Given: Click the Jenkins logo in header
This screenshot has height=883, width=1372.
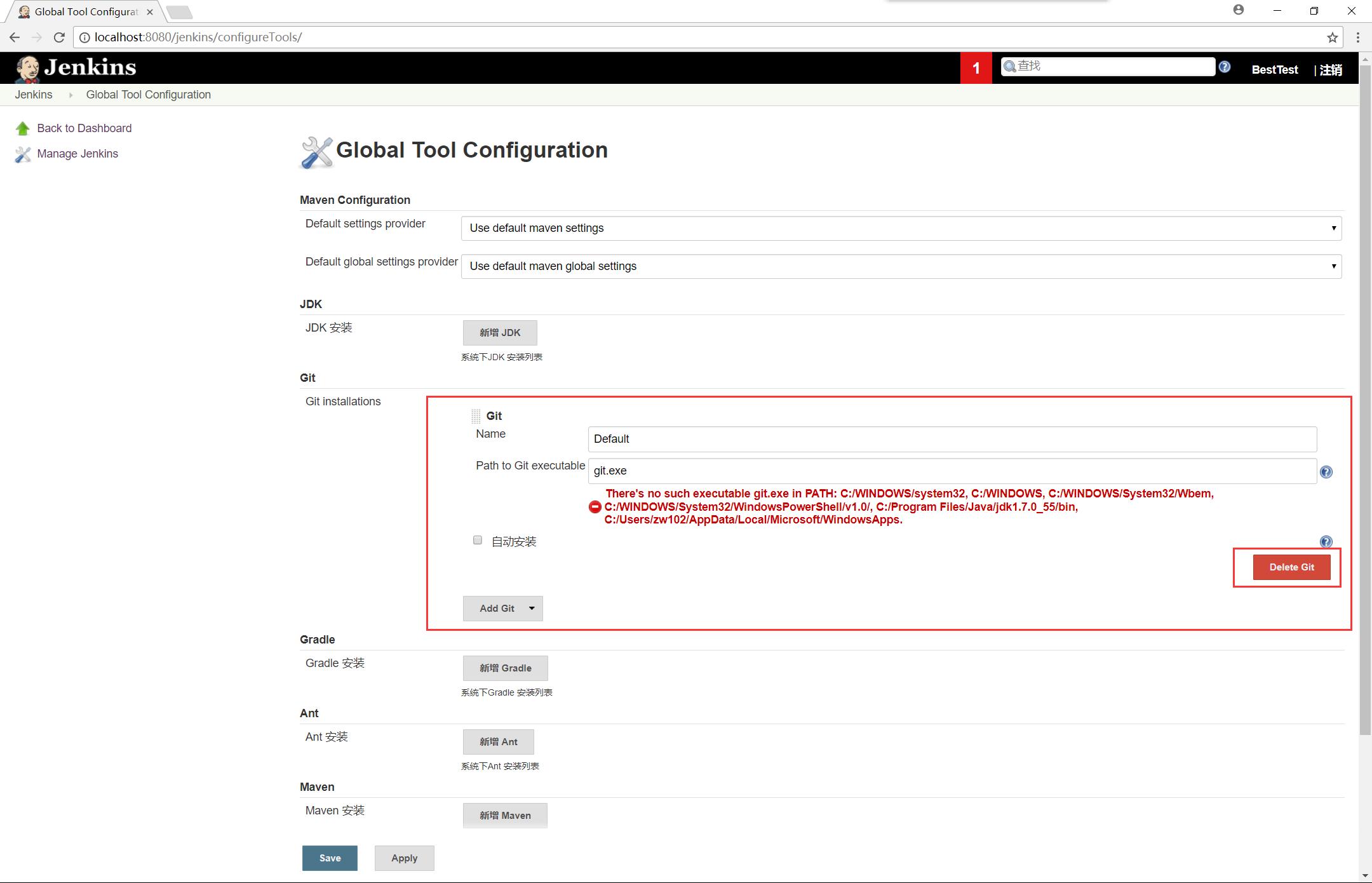Looking at the screenshot, I should coord(76,68).
